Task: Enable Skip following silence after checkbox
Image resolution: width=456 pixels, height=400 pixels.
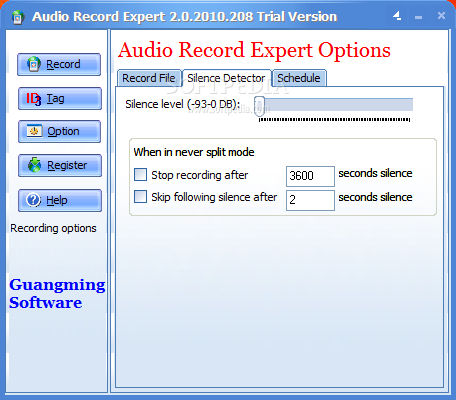Action: [140, 197]
